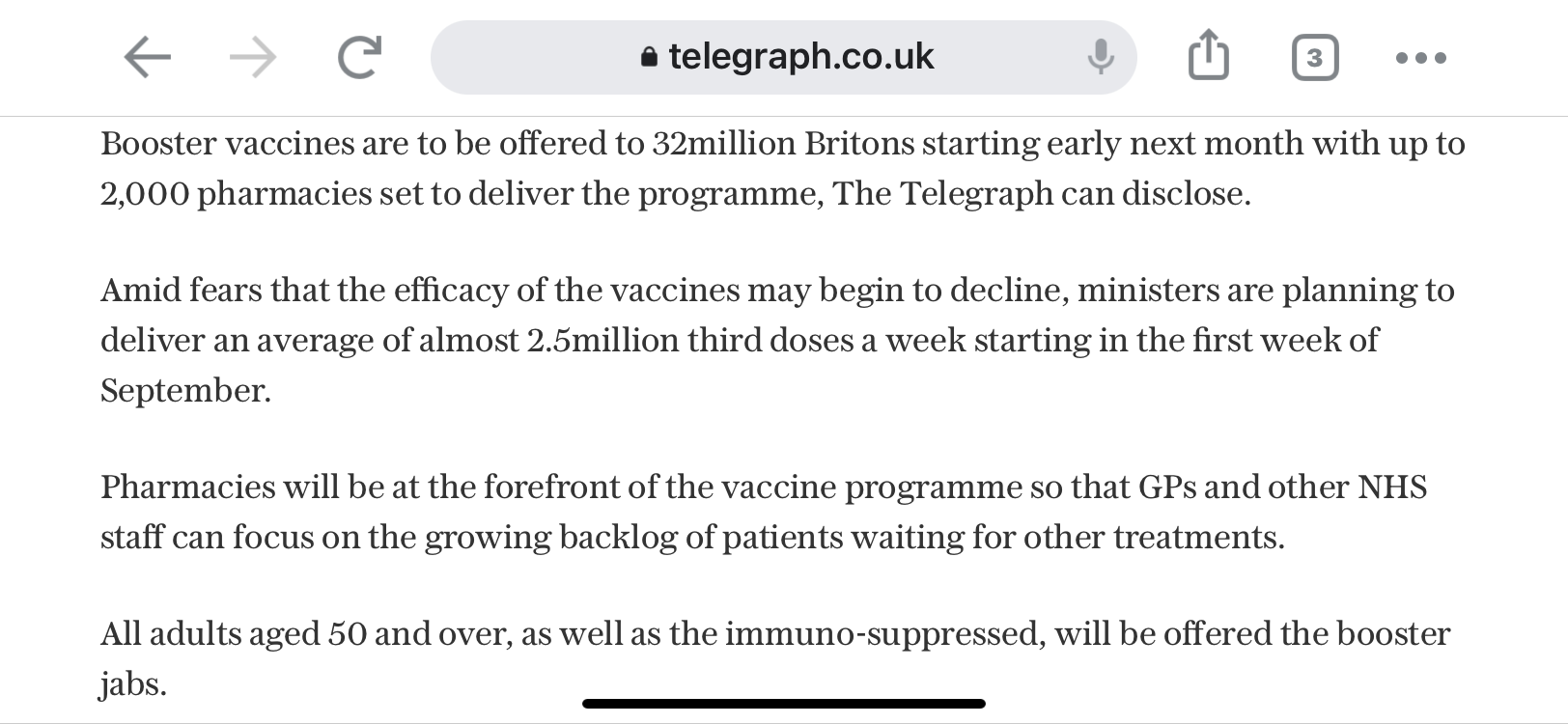Tap the padlock security icon

pyautogui.click(x=649, y=57)
